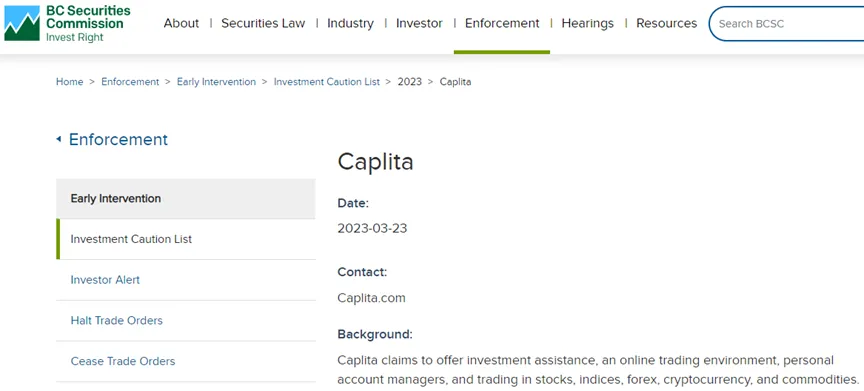
Task: Select the 2023 breadcrumb
Action: point(409,82)
